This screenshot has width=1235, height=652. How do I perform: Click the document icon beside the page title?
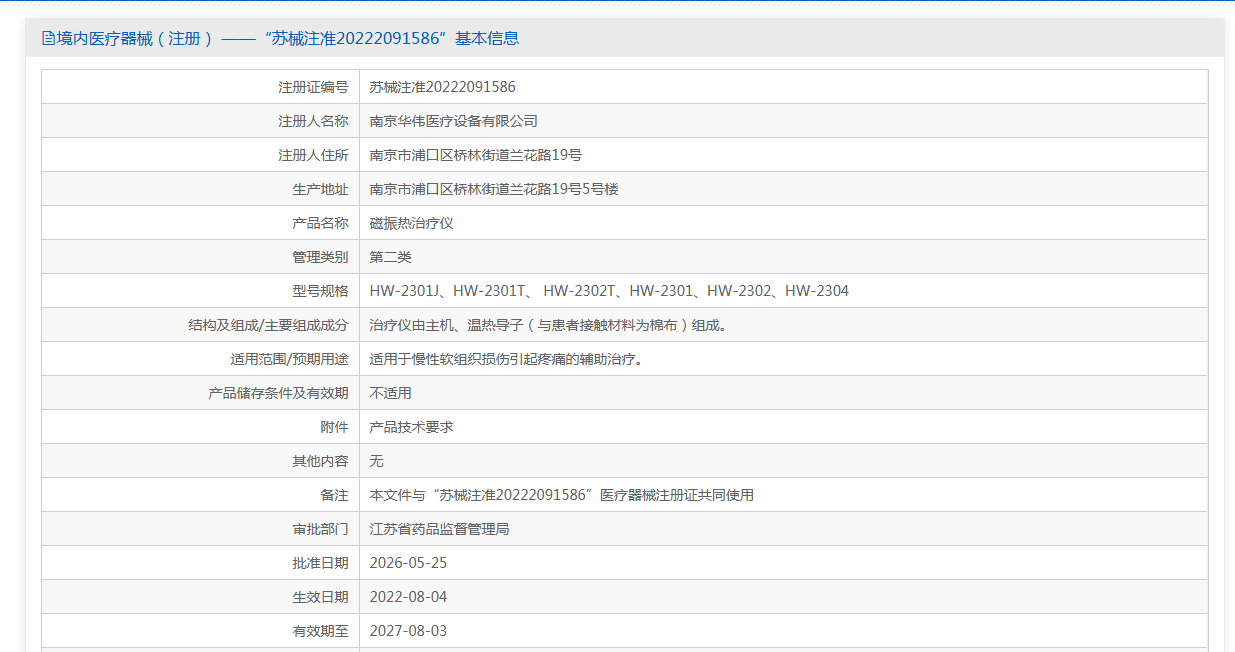pos(48,39)
